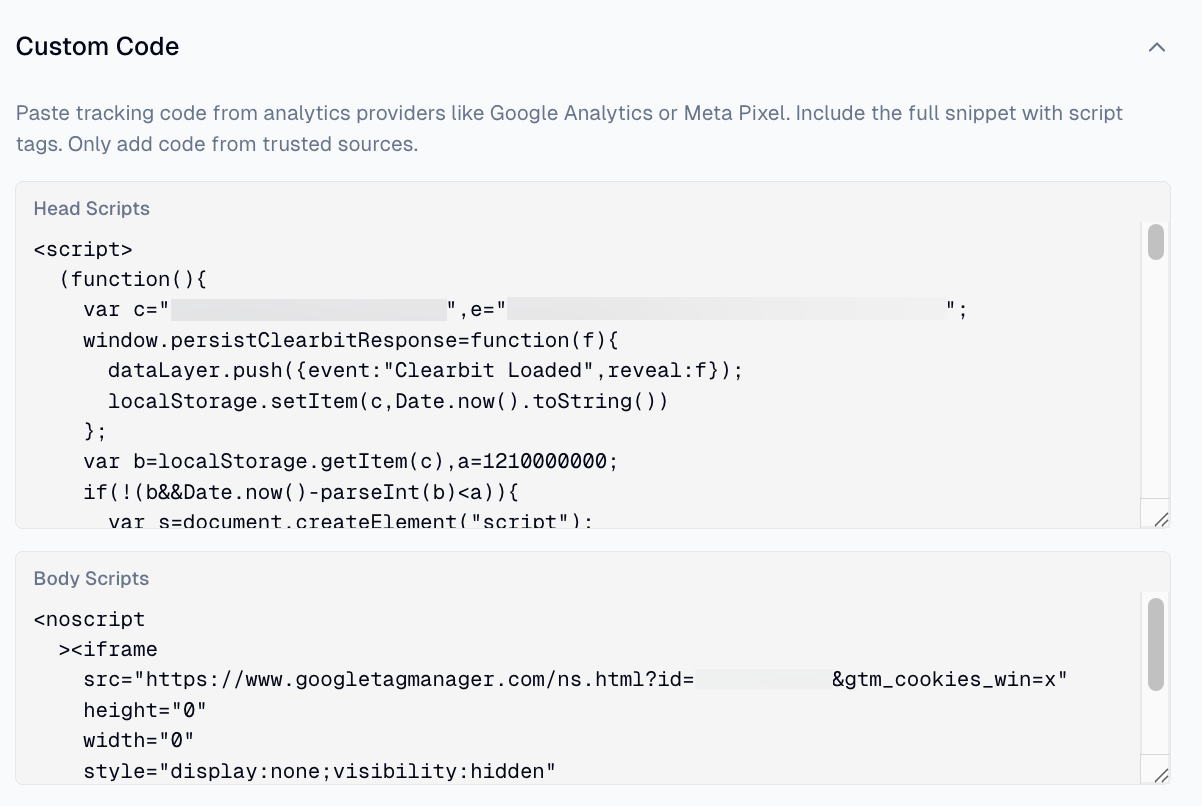
Task: Click the Head Scripts scrollbar thumb
Action: 1155,243
